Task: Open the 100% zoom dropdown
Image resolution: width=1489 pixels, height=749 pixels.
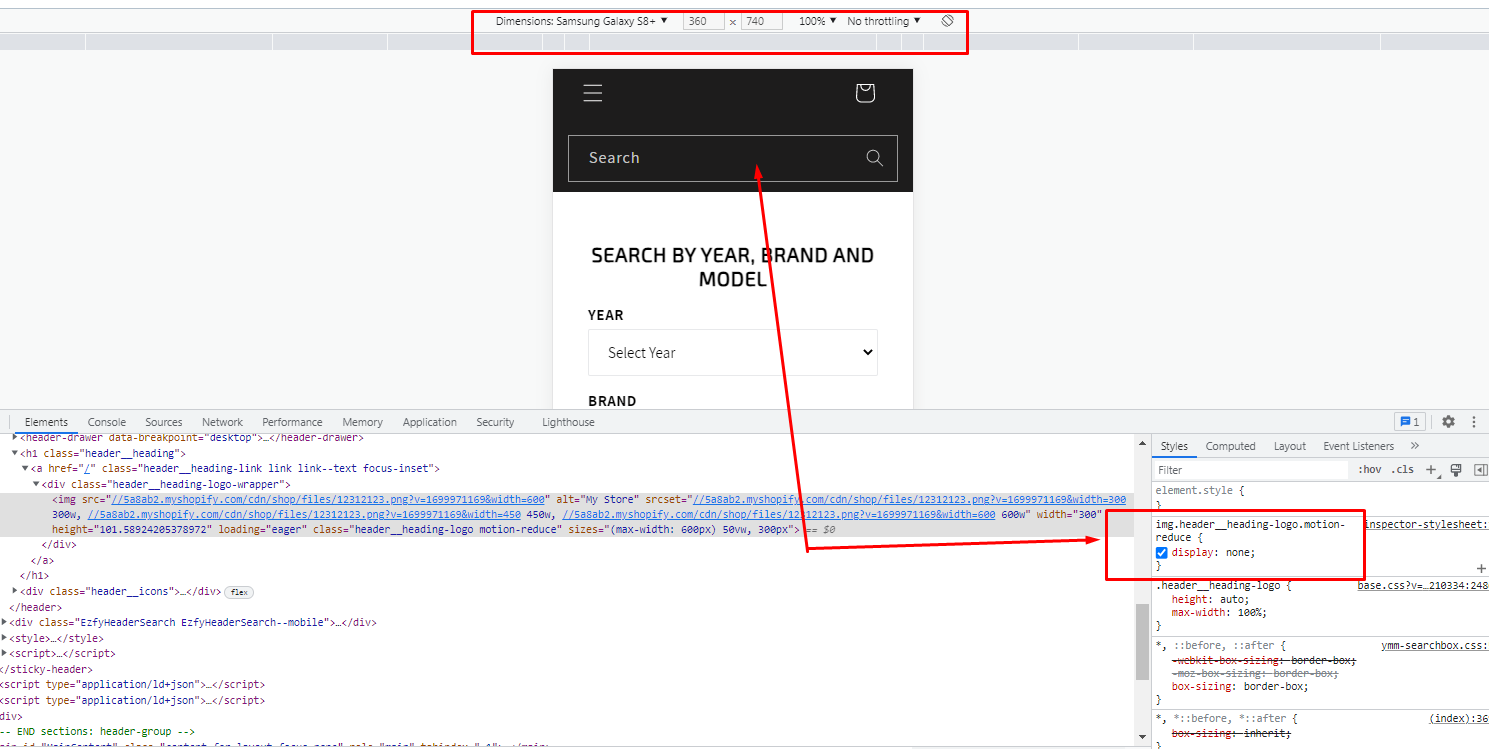Action: 818,21
